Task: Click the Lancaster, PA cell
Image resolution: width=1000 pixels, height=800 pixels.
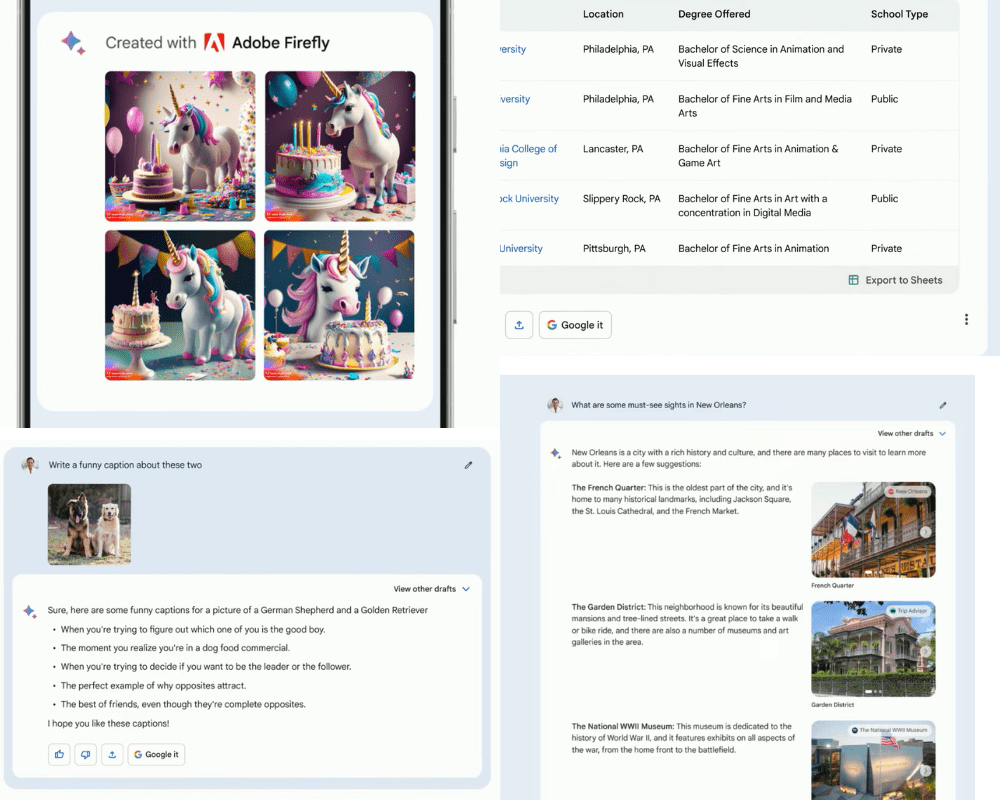Action: pos(613,149)
